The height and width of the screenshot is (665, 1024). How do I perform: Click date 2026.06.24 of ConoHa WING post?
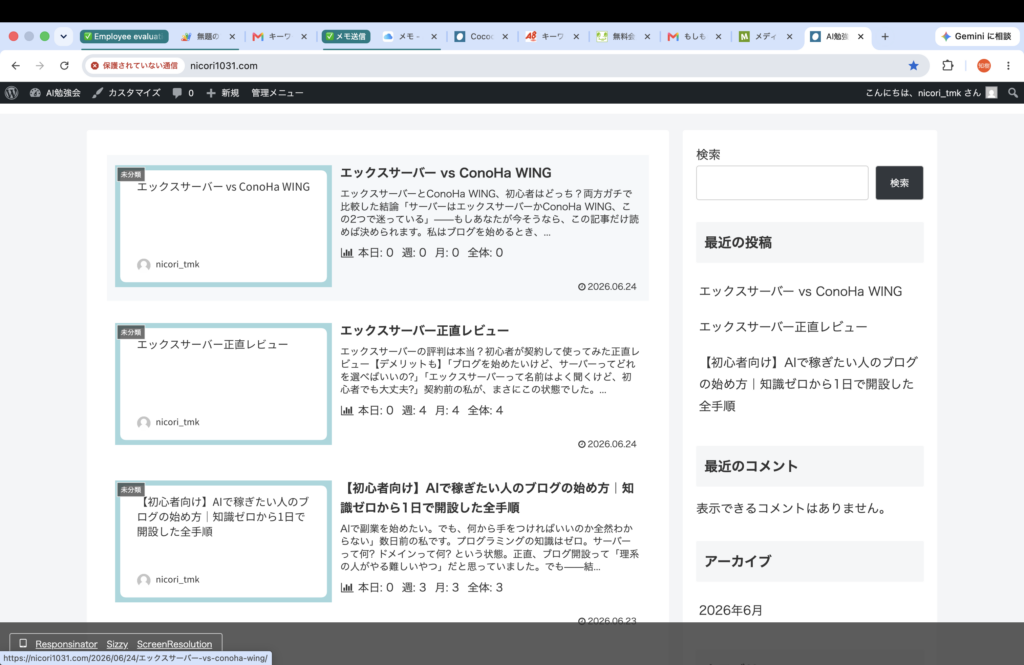pos(607,287)
